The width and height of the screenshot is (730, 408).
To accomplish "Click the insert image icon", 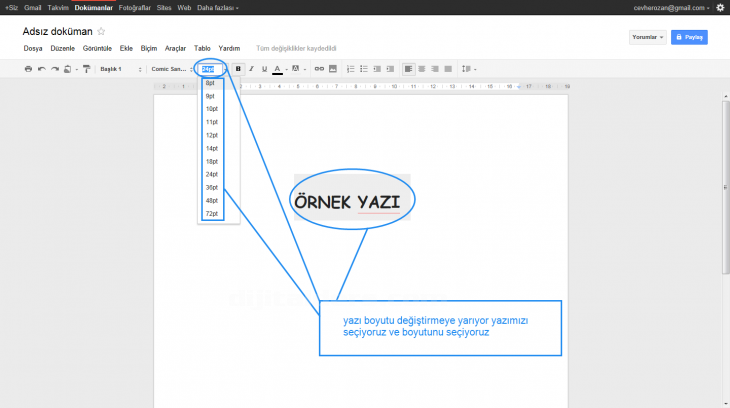I will click(332, 69).
